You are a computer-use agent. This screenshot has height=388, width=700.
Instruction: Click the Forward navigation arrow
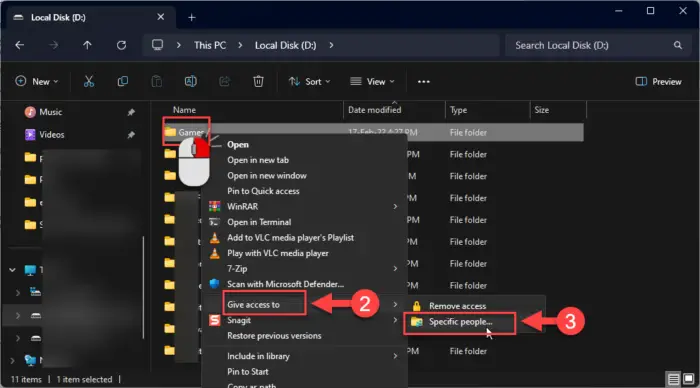[54, 45]
